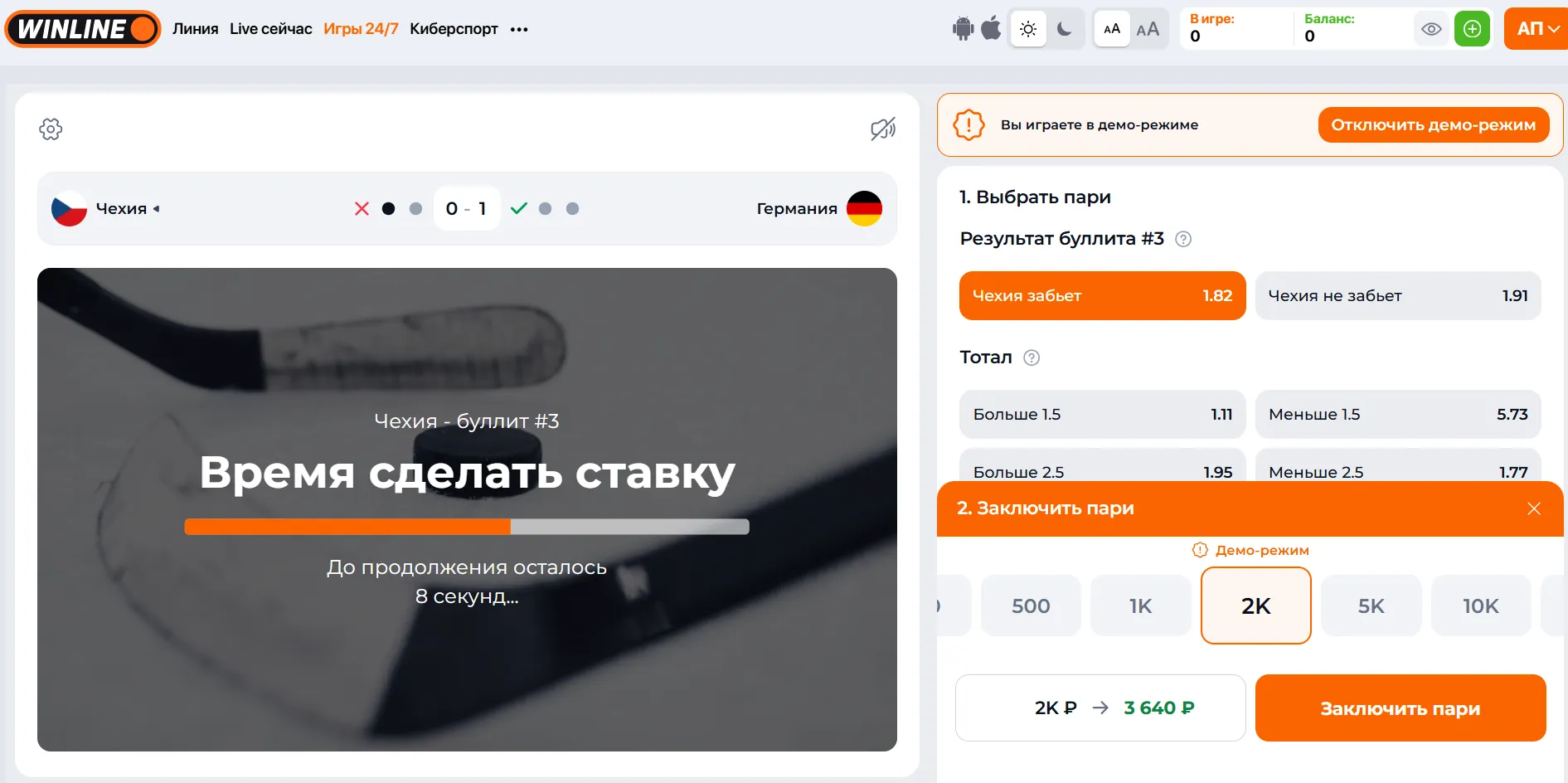This screenshot has height=783, width=1568.
Task: Click the Winline logo
Action: 83,29
